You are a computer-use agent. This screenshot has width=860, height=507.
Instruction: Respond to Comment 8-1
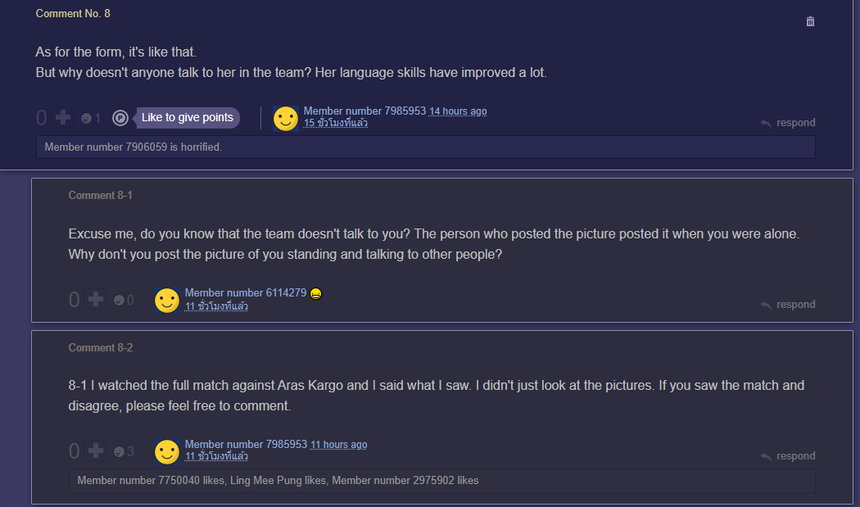[788, 305]
